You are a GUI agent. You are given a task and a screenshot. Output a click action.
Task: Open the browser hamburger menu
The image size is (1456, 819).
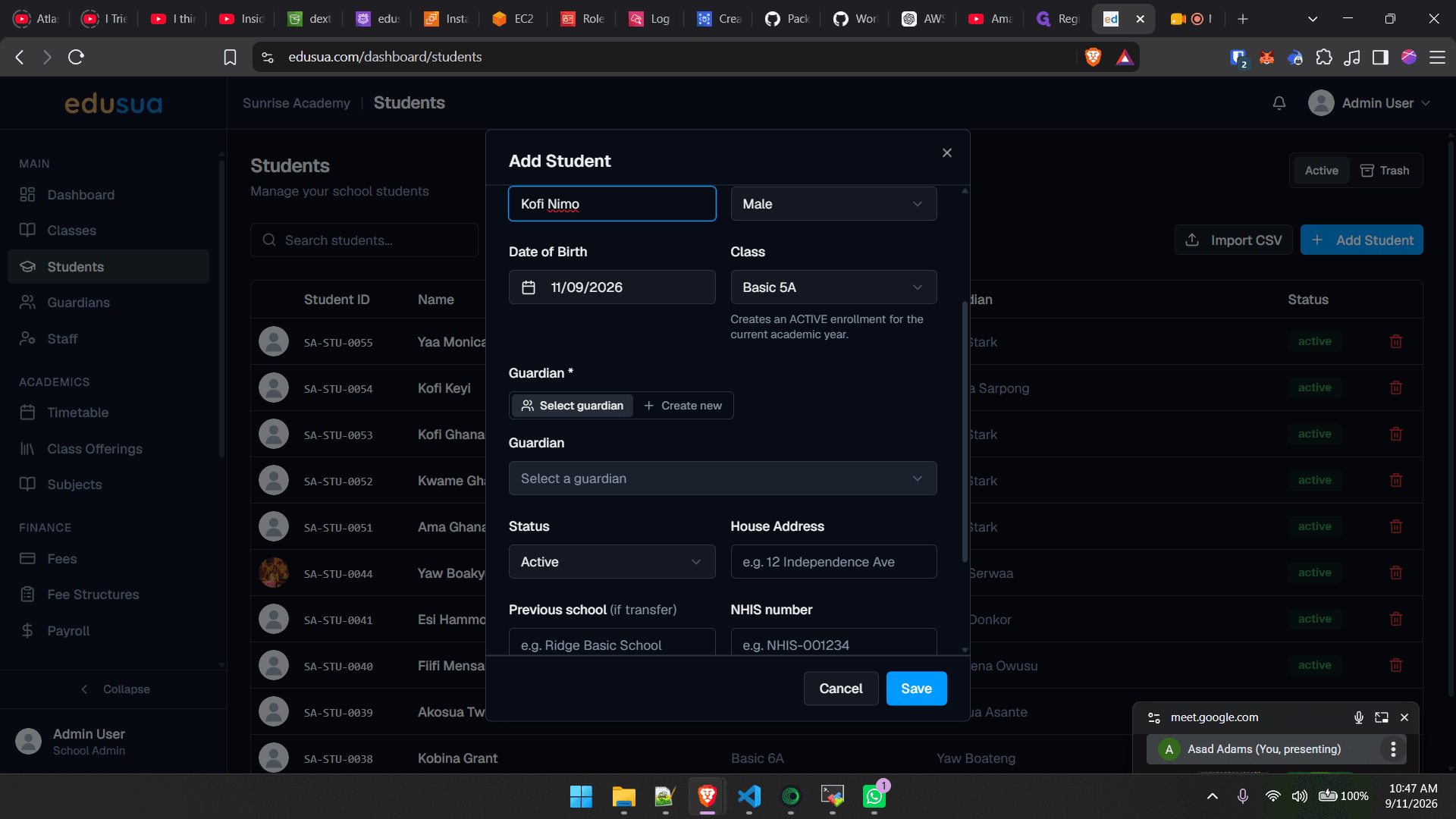pyautogui.click(x=1437, y=57)
